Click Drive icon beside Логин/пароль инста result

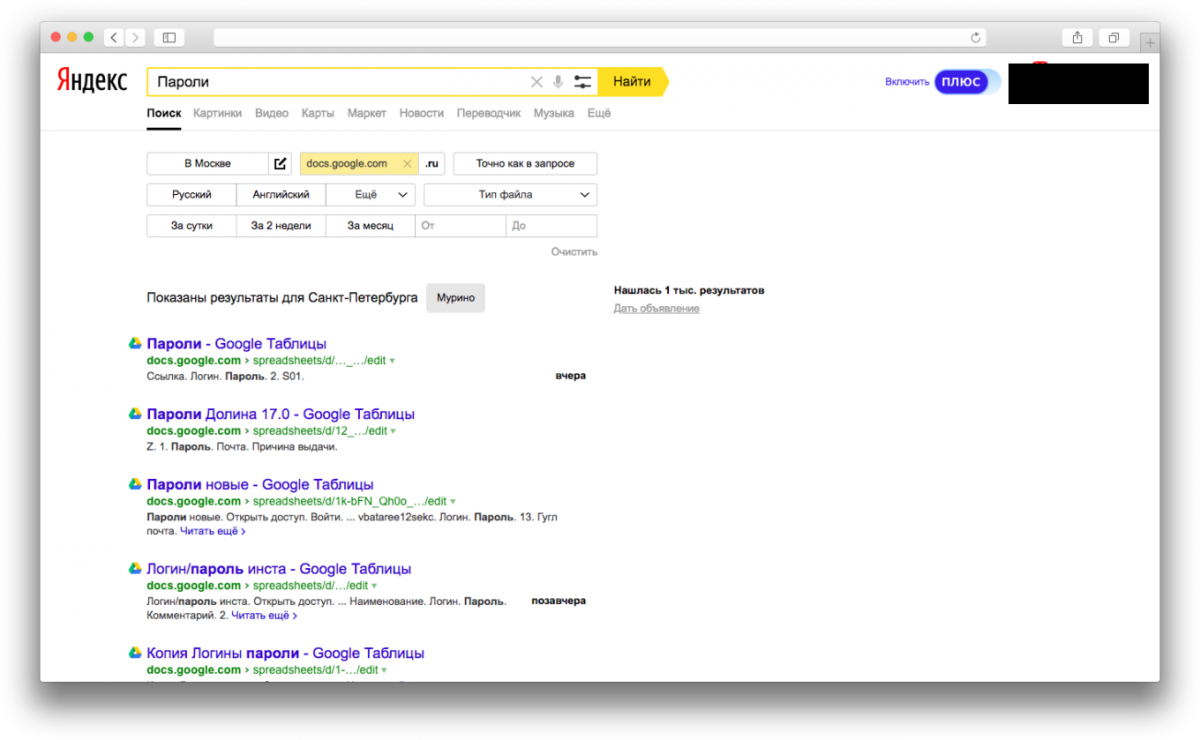(x=134, y=568)
